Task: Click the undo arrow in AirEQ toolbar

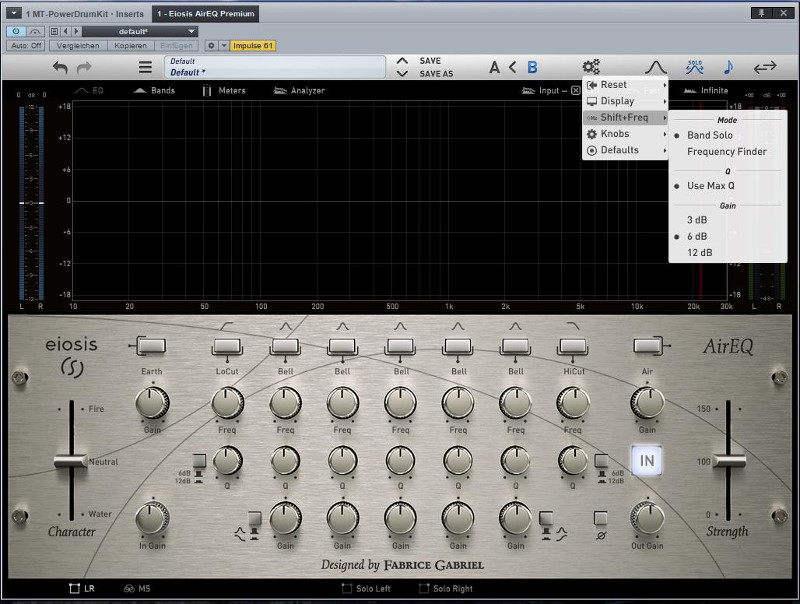Action: [60, 67]
